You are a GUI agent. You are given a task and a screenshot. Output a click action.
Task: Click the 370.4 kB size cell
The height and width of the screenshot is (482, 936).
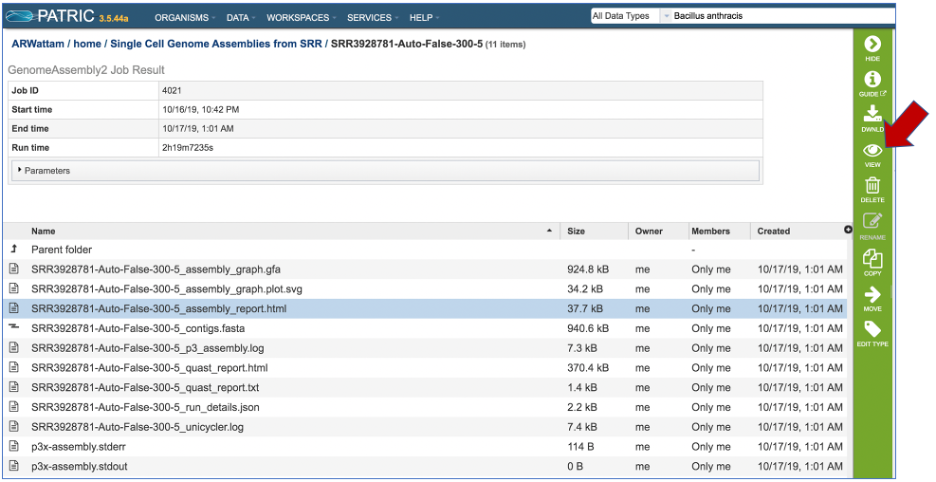tap(588, 367)
